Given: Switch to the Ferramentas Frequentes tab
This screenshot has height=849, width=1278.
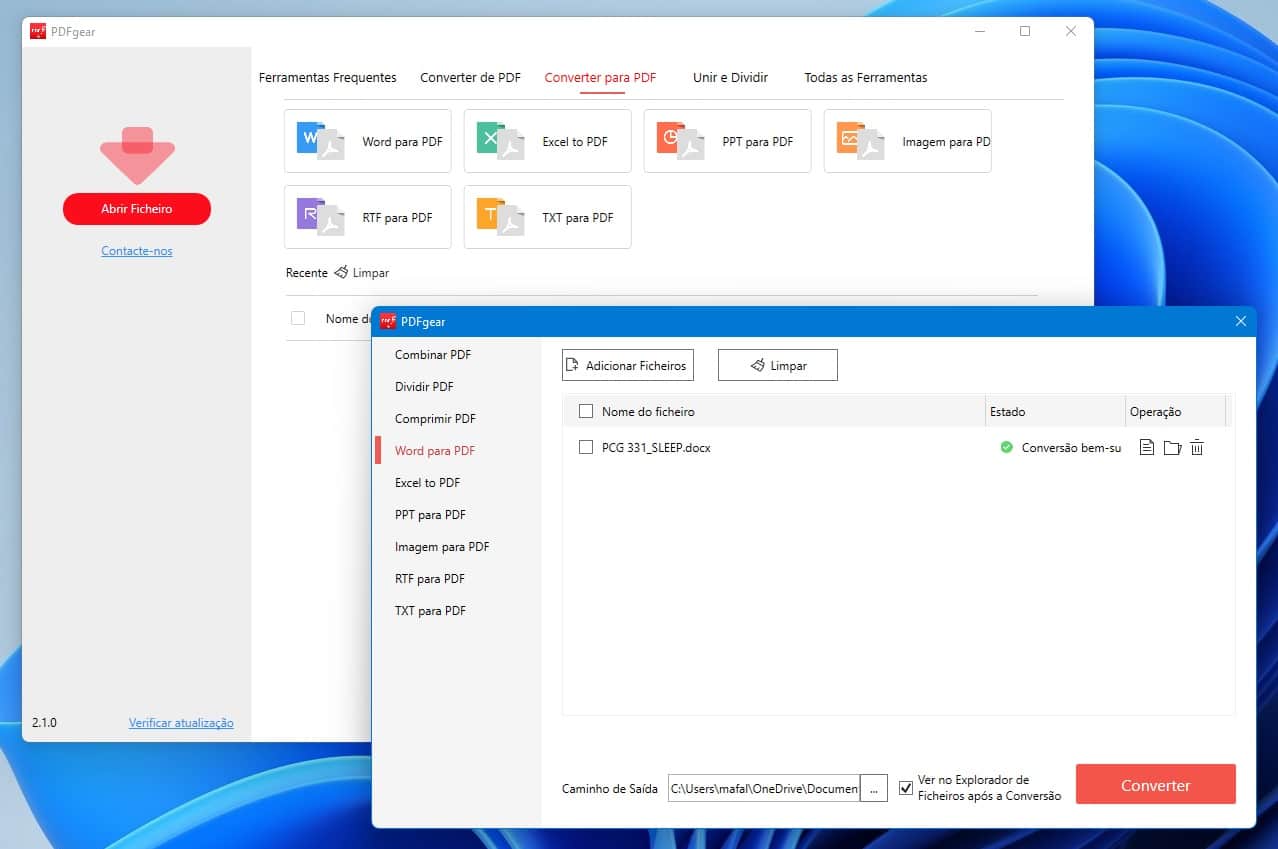Looking at the screenshot, I should pyautogui.click(x=328, y=77).
